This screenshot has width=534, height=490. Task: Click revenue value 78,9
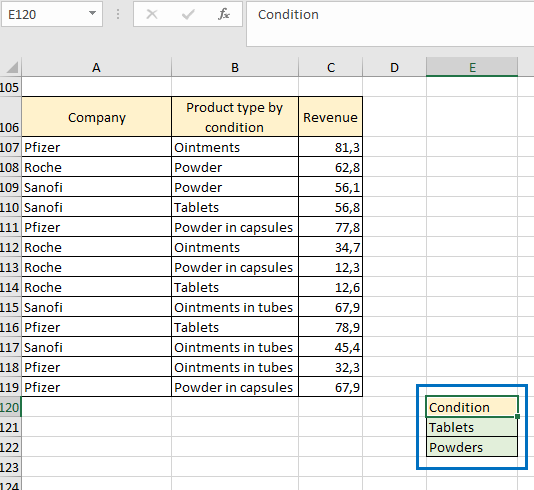pyautogui.click(x=330, y=327)
